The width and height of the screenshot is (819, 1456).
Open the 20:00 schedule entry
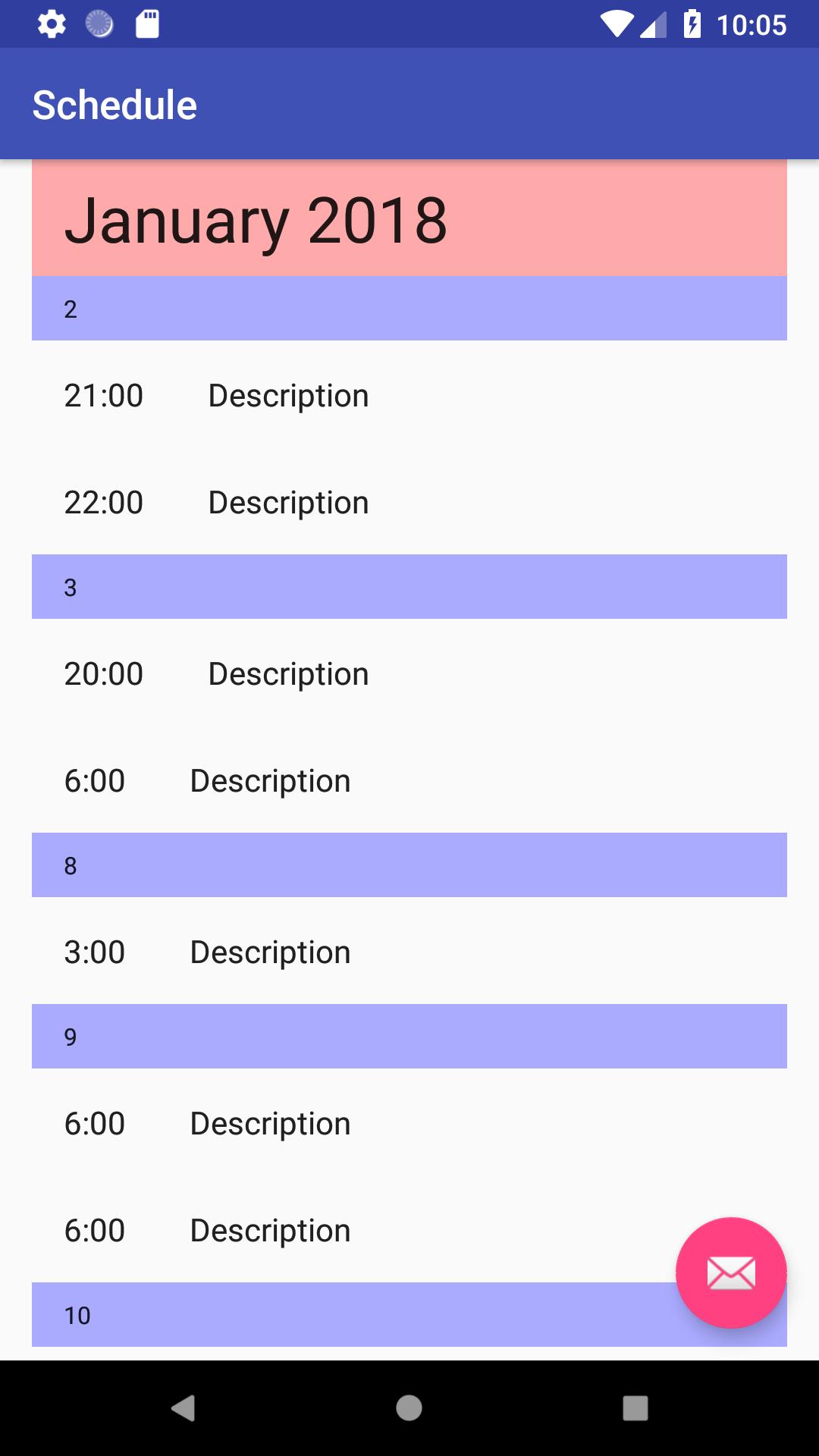[409, 673]
